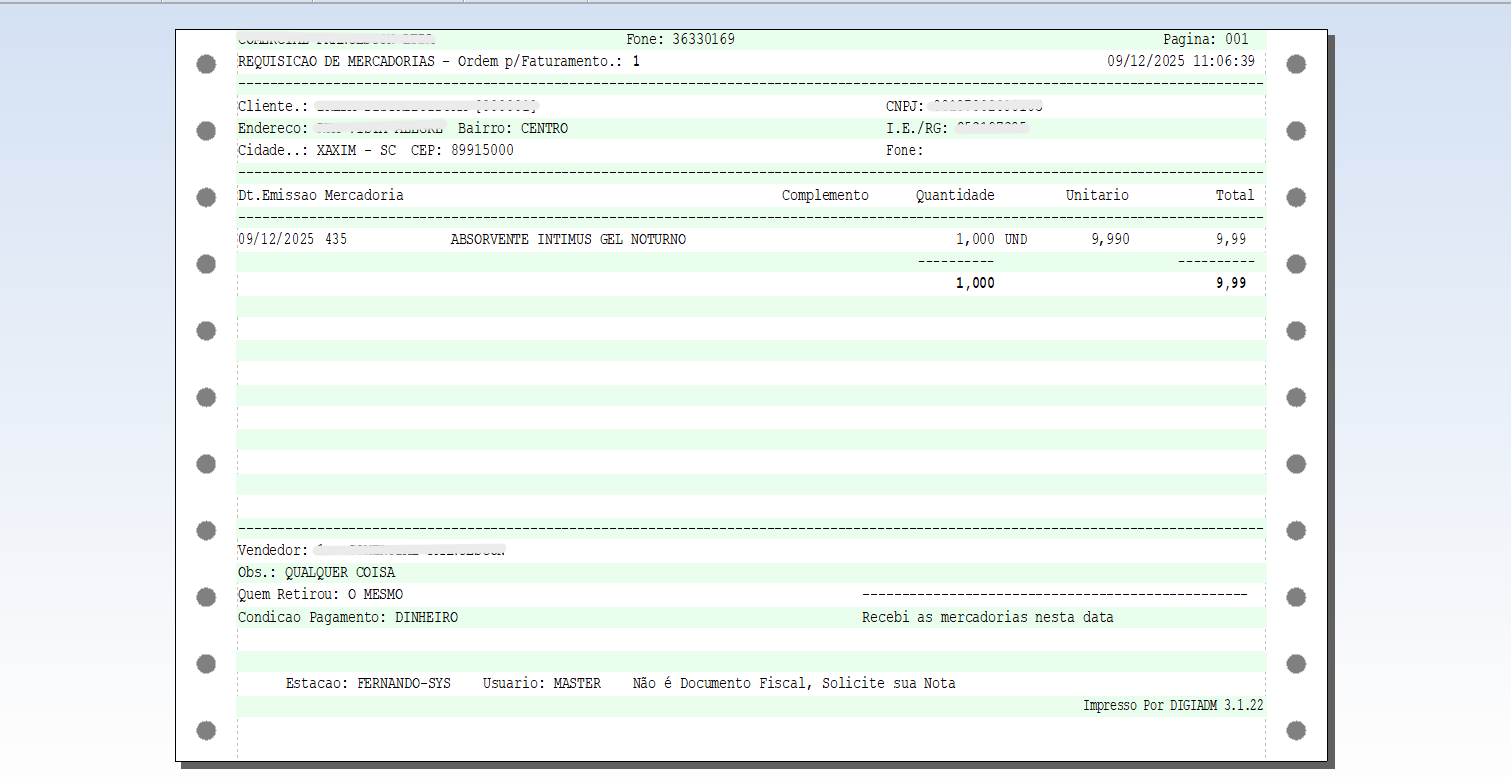Screen dimensions: 1511x777
Task: Click the payment condition DINHEIRO
Action: (426, 617)
